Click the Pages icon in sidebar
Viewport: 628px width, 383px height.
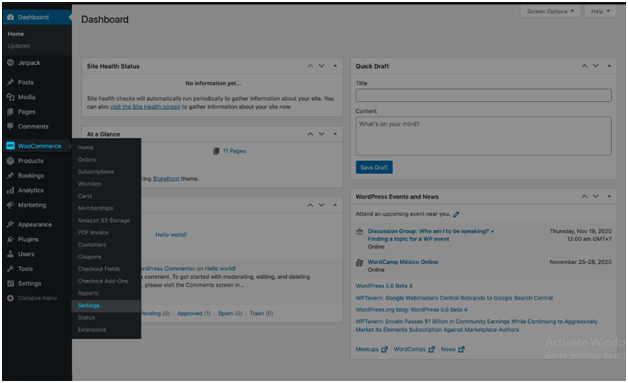(x=10, y=112)
